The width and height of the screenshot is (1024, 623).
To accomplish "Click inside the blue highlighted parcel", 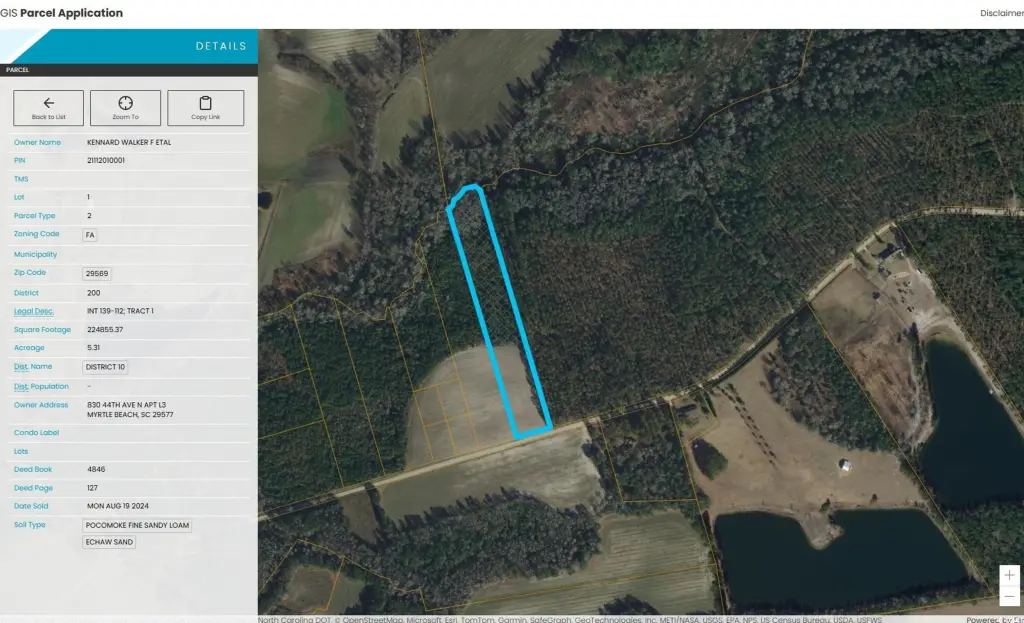I will pos(500,307).
